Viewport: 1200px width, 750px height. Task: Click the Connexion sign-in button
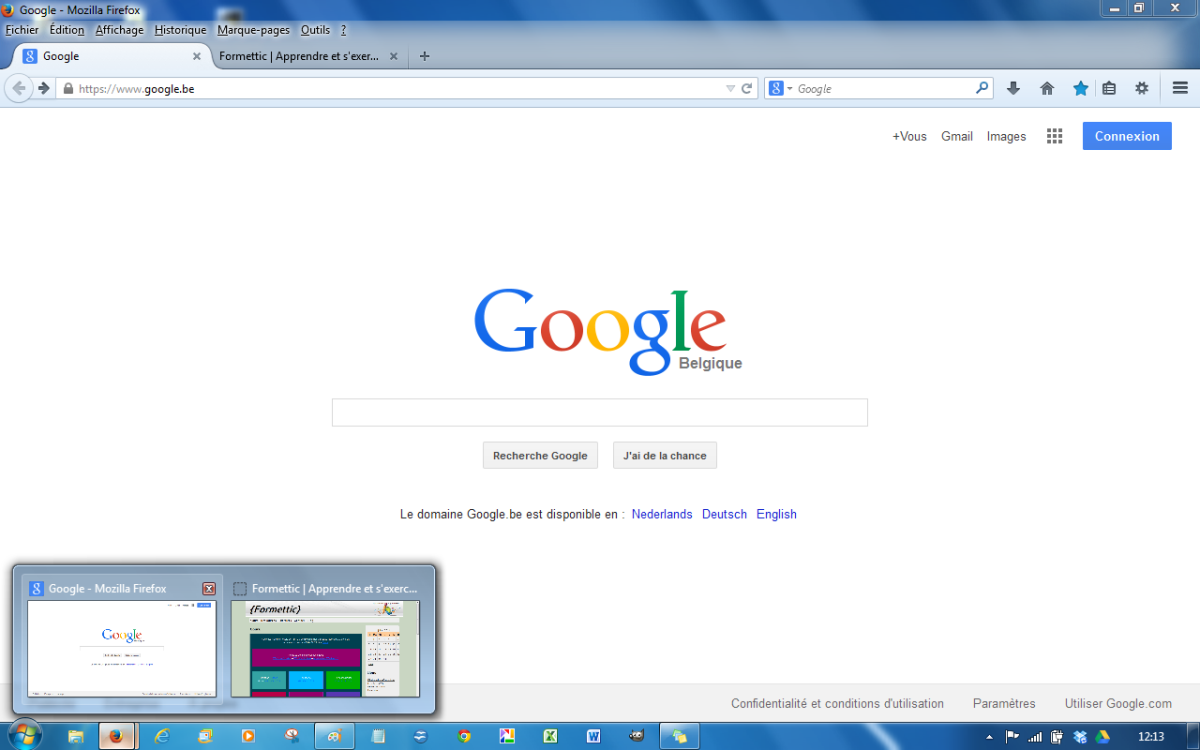[1127, 136]
